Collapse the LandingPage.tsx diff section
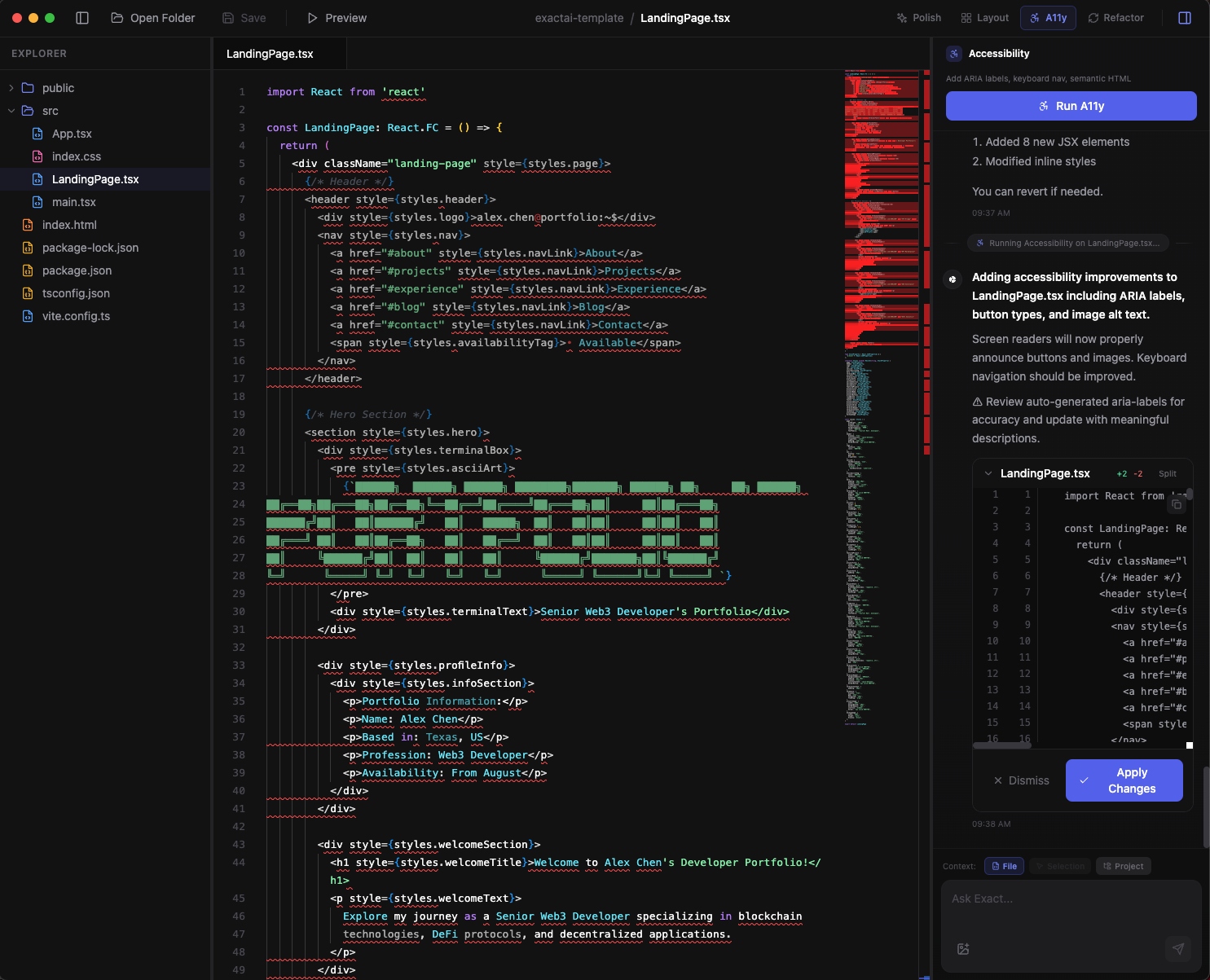The width and height of the screenshot is (1210, 980). (988, 473)
